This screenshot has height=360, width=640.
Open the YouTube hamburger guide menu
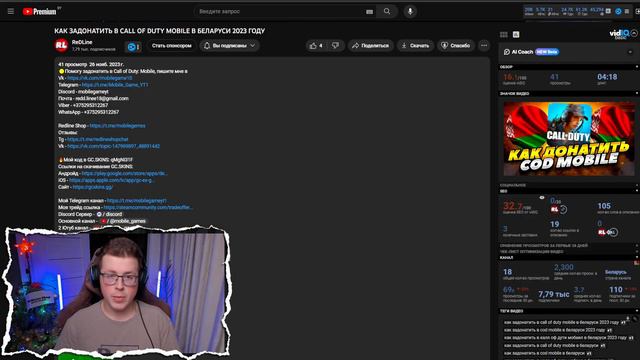tap(11, 11)
